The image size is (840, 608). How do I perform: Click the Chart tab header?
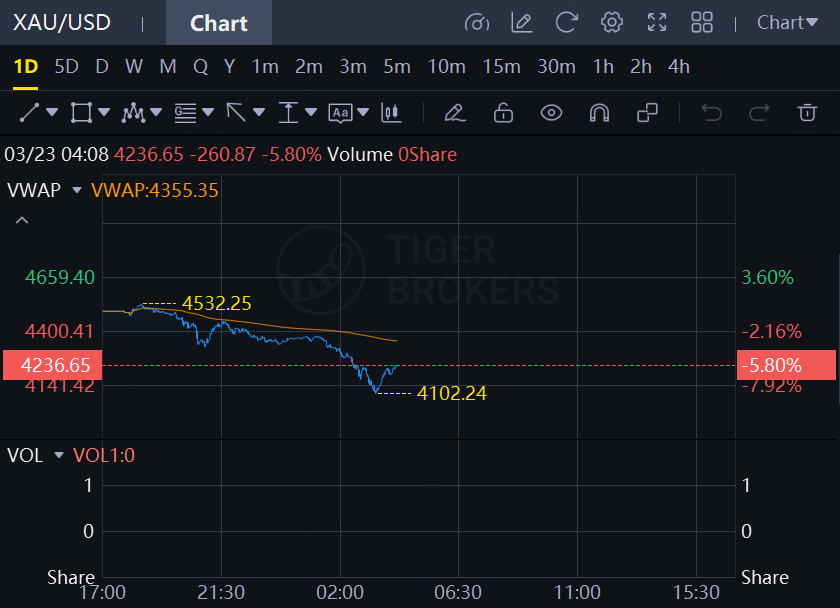pyautogui.click(x=218, y=23)
